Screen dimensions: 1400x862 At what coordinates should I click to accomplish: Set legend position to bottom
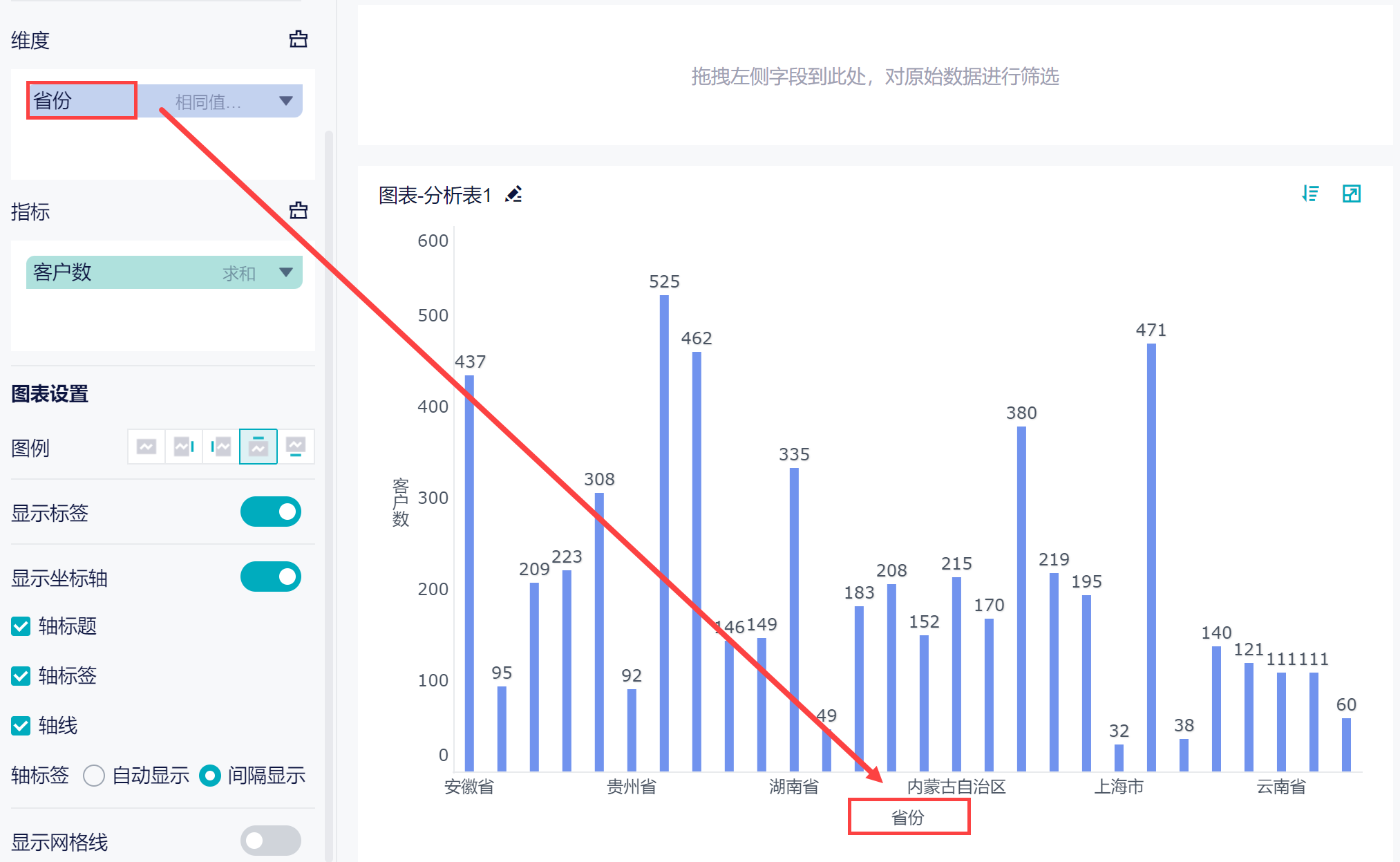[x=296, y=447]
